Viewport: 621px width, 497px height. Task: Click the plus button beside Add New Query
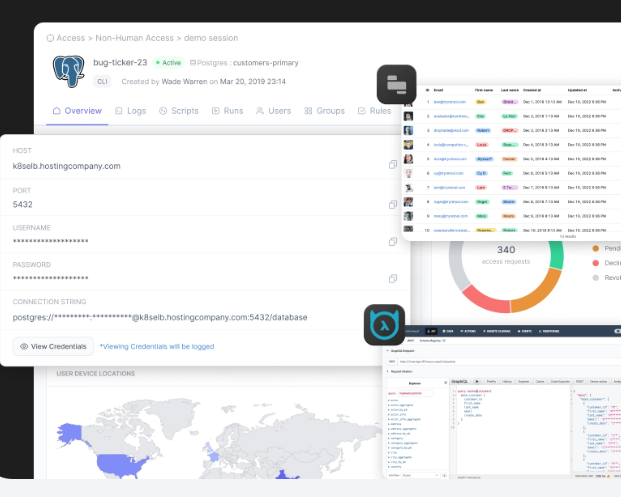click(444, 475)
